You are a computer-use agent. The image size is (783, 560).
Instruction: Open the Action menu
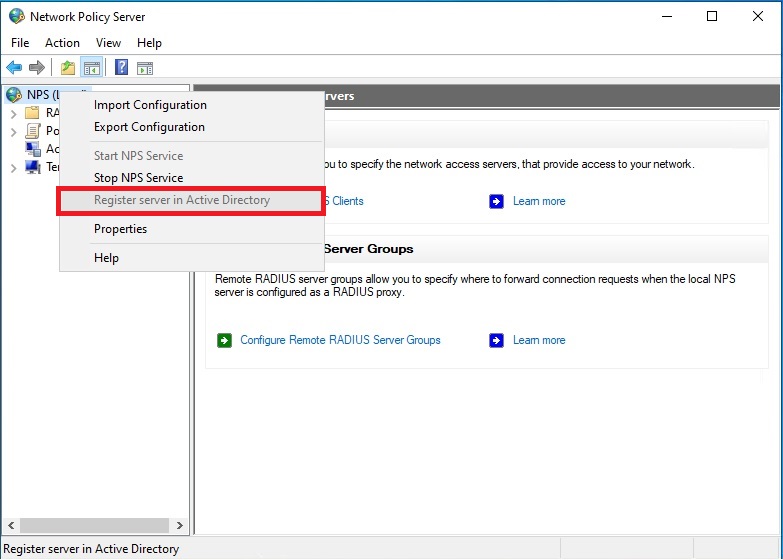click(x=62, y=43)
